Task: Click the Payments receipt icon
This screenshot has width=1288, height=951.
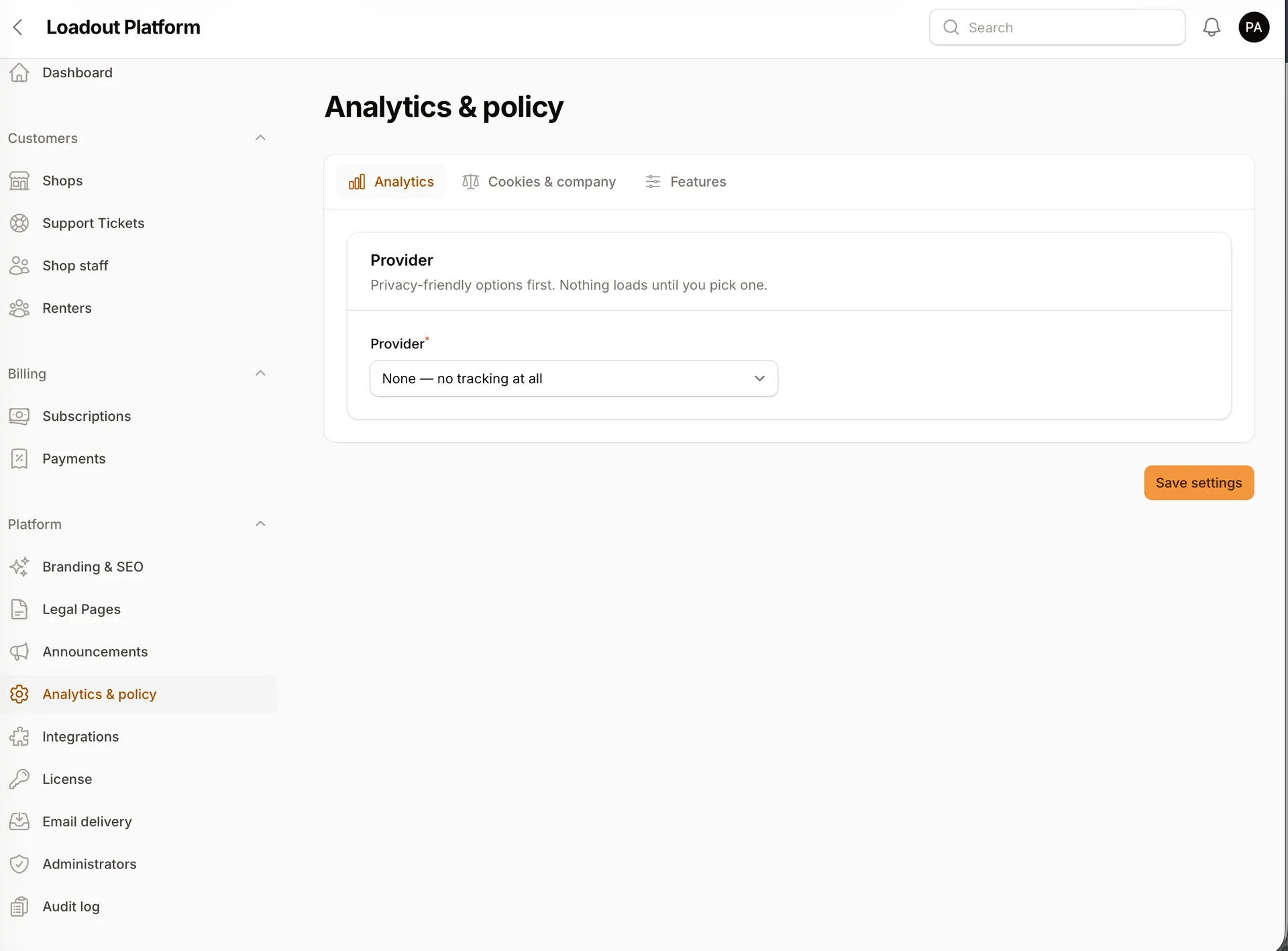Action: point(19,458)
